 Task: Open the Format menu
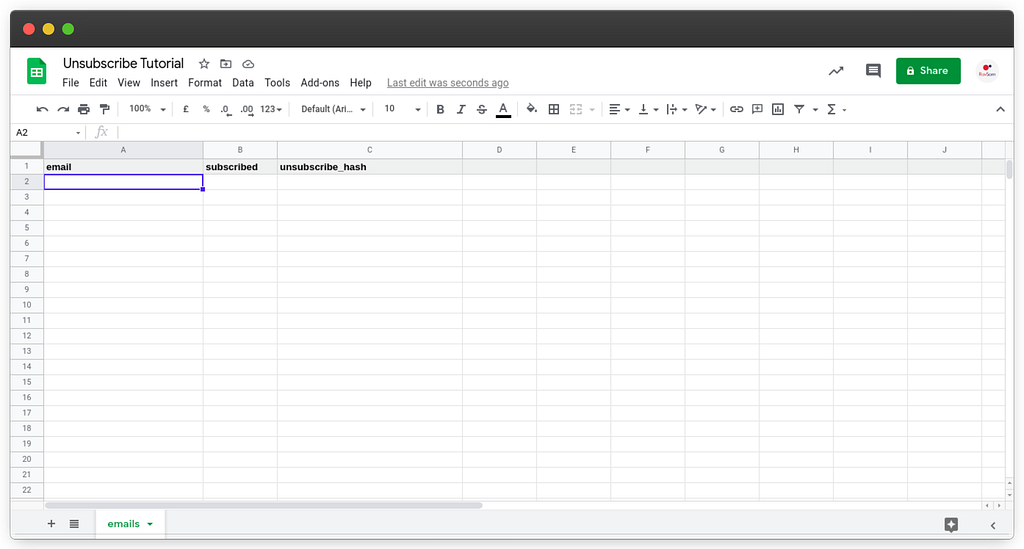(x=205, y=83)
